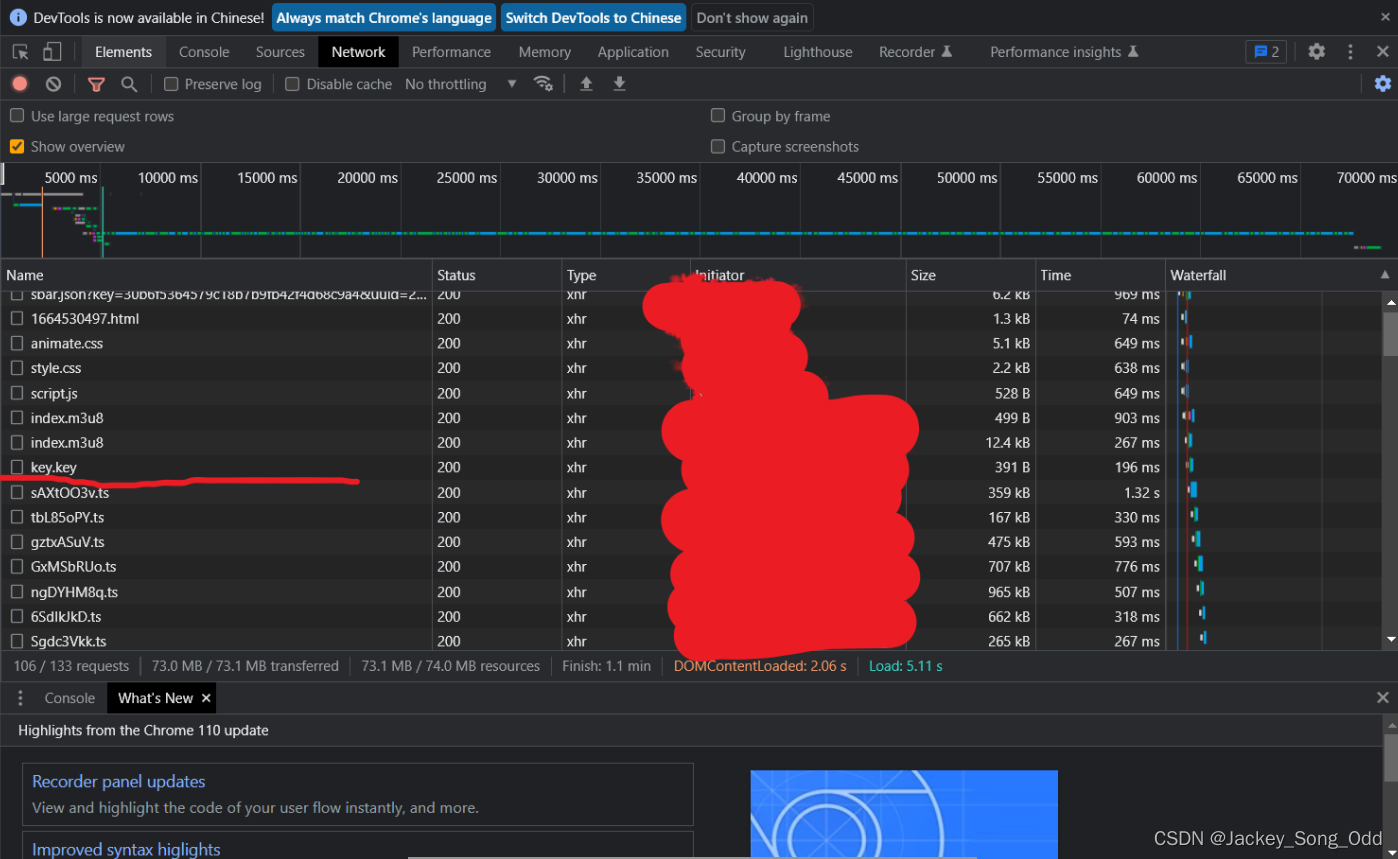The image size is (1398, 859).
Task: Go to the Application tab
Action: [633, 52]
